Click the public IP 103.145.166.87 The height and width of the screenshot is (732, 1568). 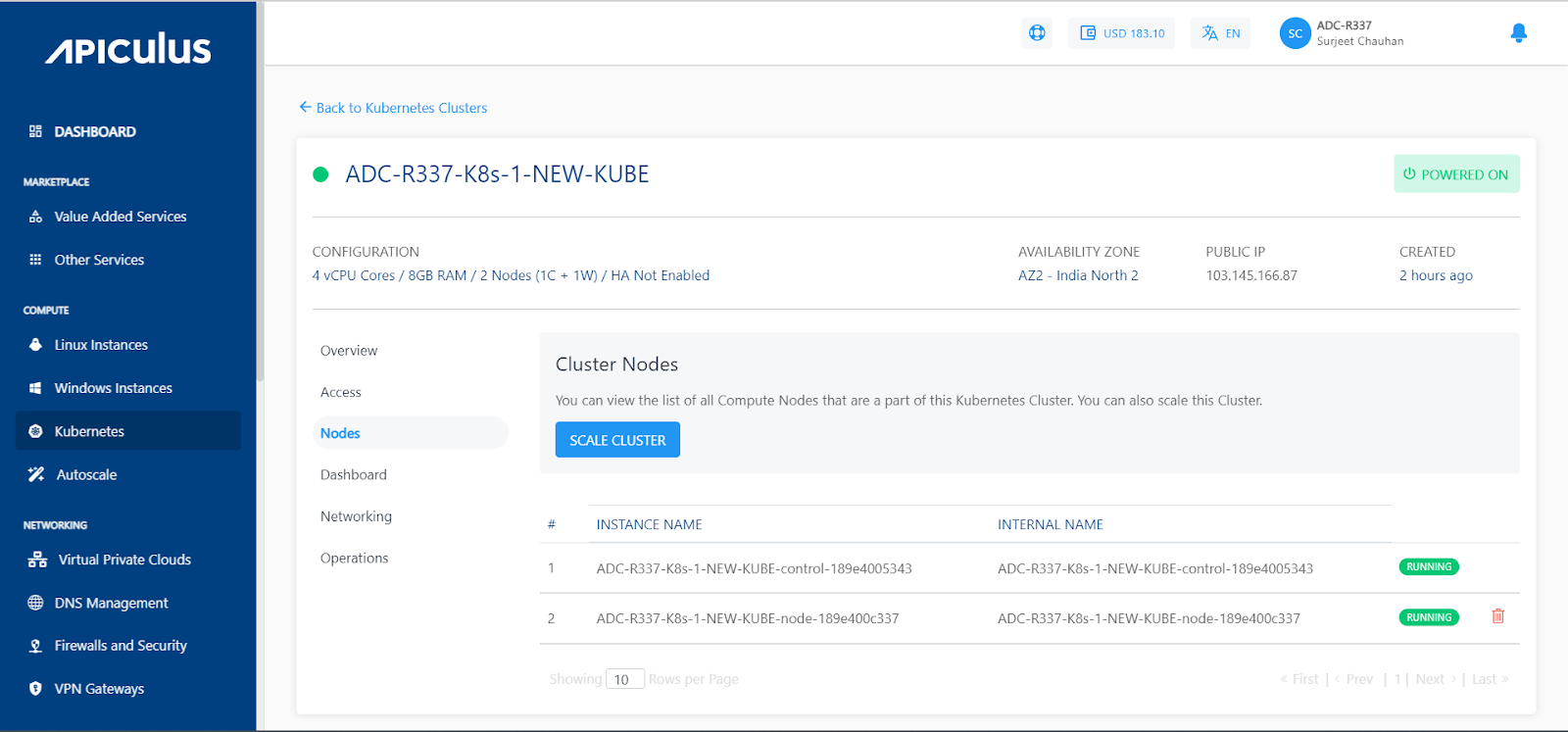point(1251,275)
